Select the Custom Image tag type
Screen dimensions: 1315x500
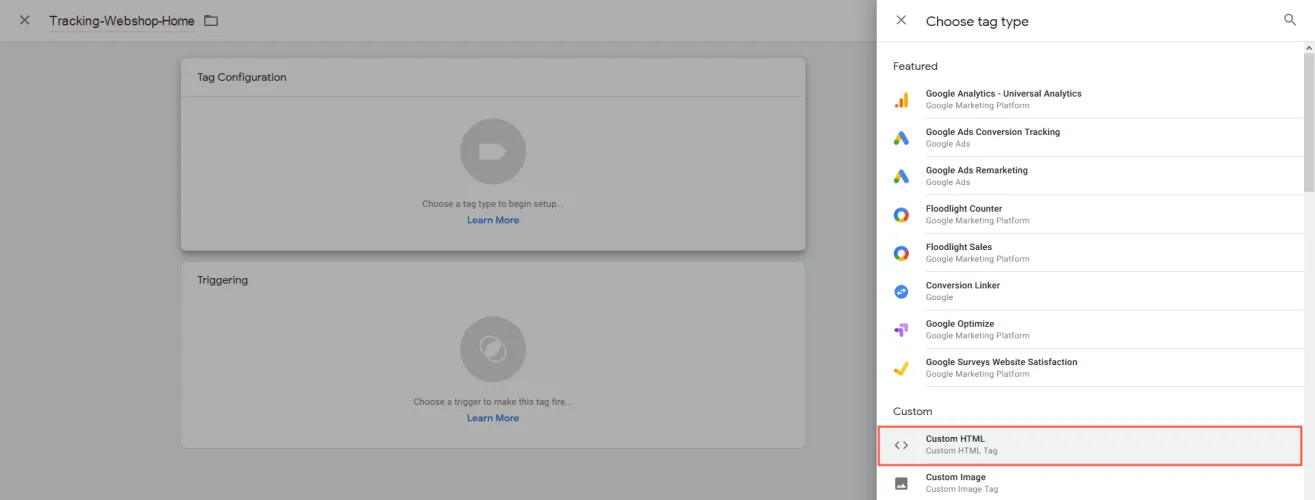tap(1090, 483)
